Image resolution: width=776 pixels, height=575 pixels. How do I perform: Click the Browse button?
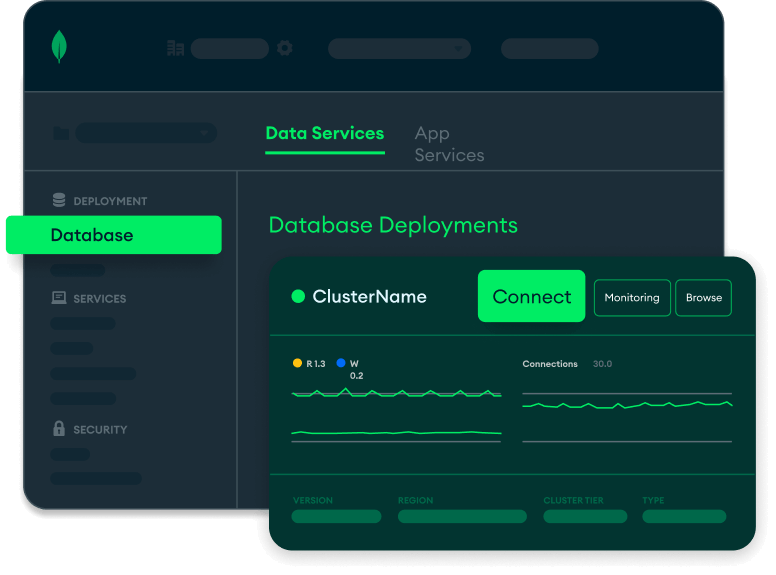pos(703,297)
